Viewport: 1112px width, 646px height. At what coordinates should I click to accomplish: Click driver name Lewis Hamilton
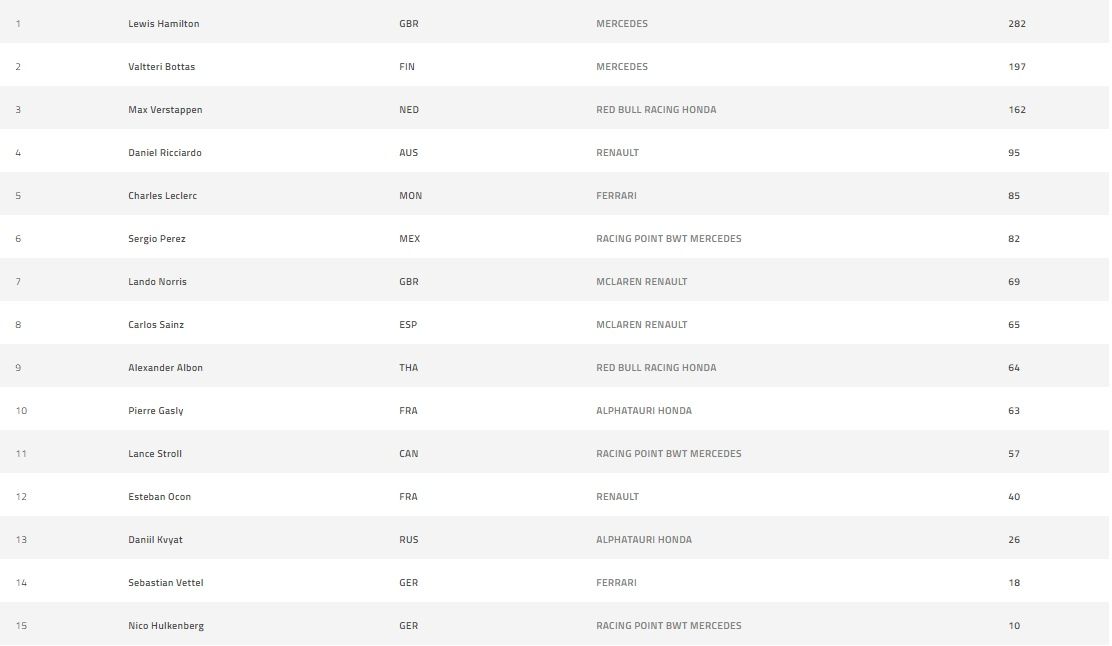[164, 23]
